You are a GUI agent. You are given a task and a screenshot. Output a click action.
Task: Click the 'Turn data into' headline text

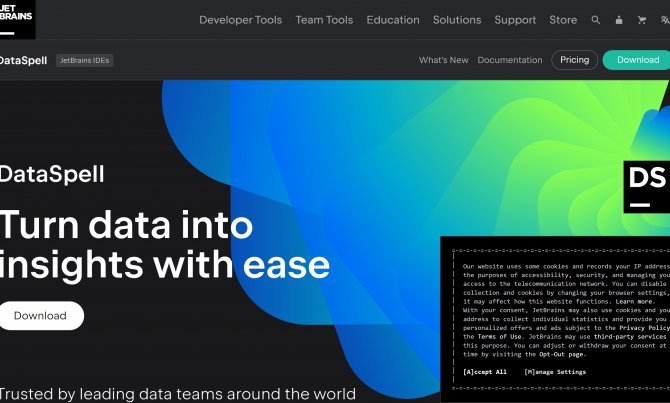(126, 225)
